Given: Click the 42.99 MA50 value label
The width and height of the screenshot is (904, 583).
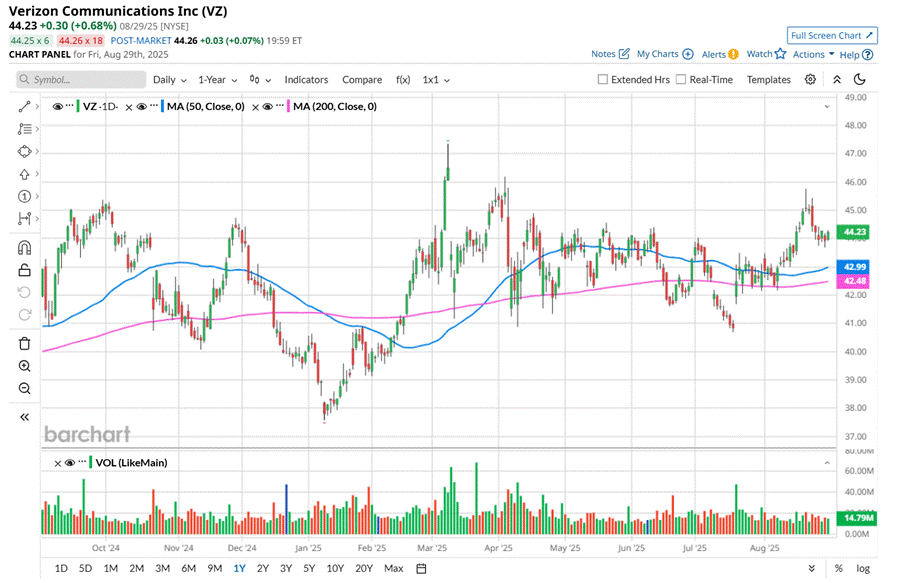Looking at the screenshot, I should [x=854, y=267].
